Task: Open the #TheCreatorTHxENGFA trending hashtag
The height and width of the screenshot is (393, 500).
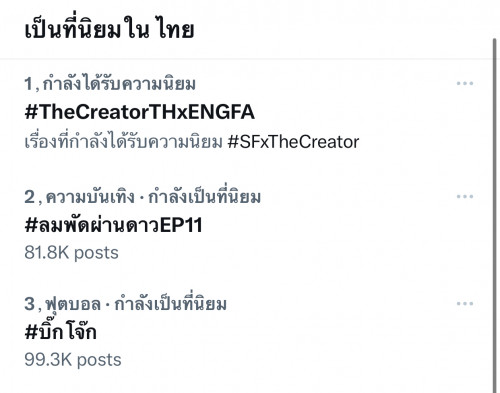Action: click(140, 112)
